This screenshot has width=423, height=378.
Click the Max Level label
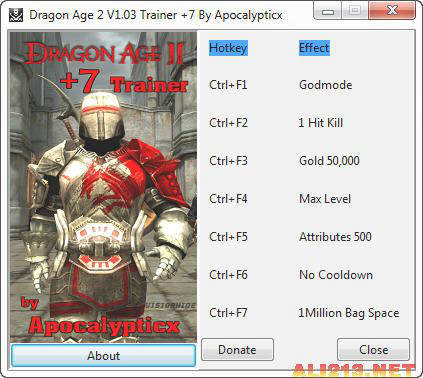325,199
